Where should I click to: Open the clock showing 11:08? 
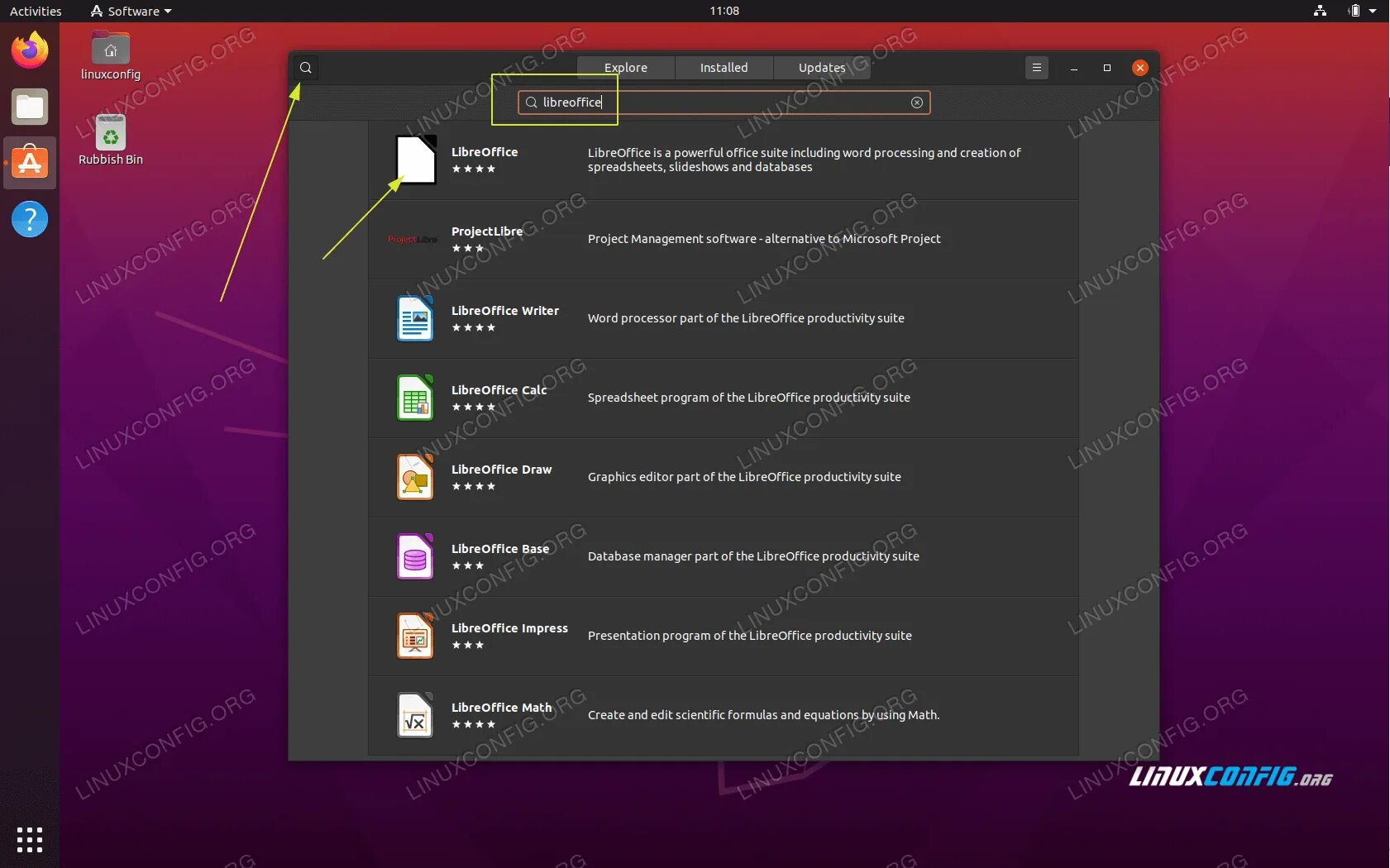pyautogui.click(x=724, y=11)
